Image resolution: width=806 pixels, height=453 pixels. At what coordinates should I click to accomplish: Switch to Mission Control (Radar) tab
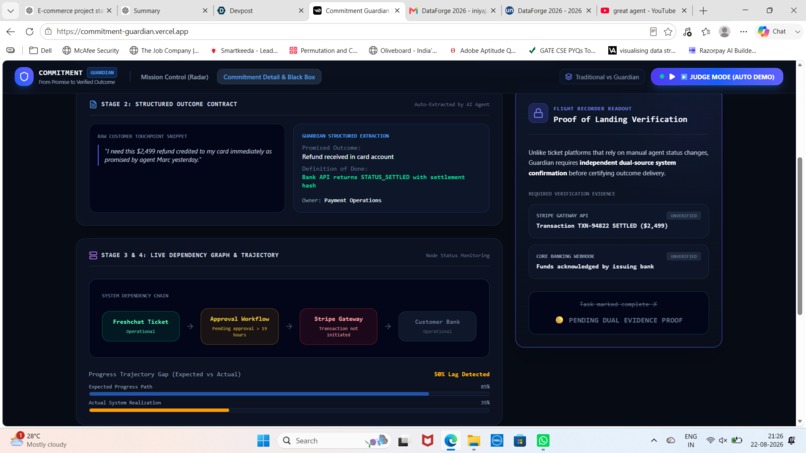174,77
